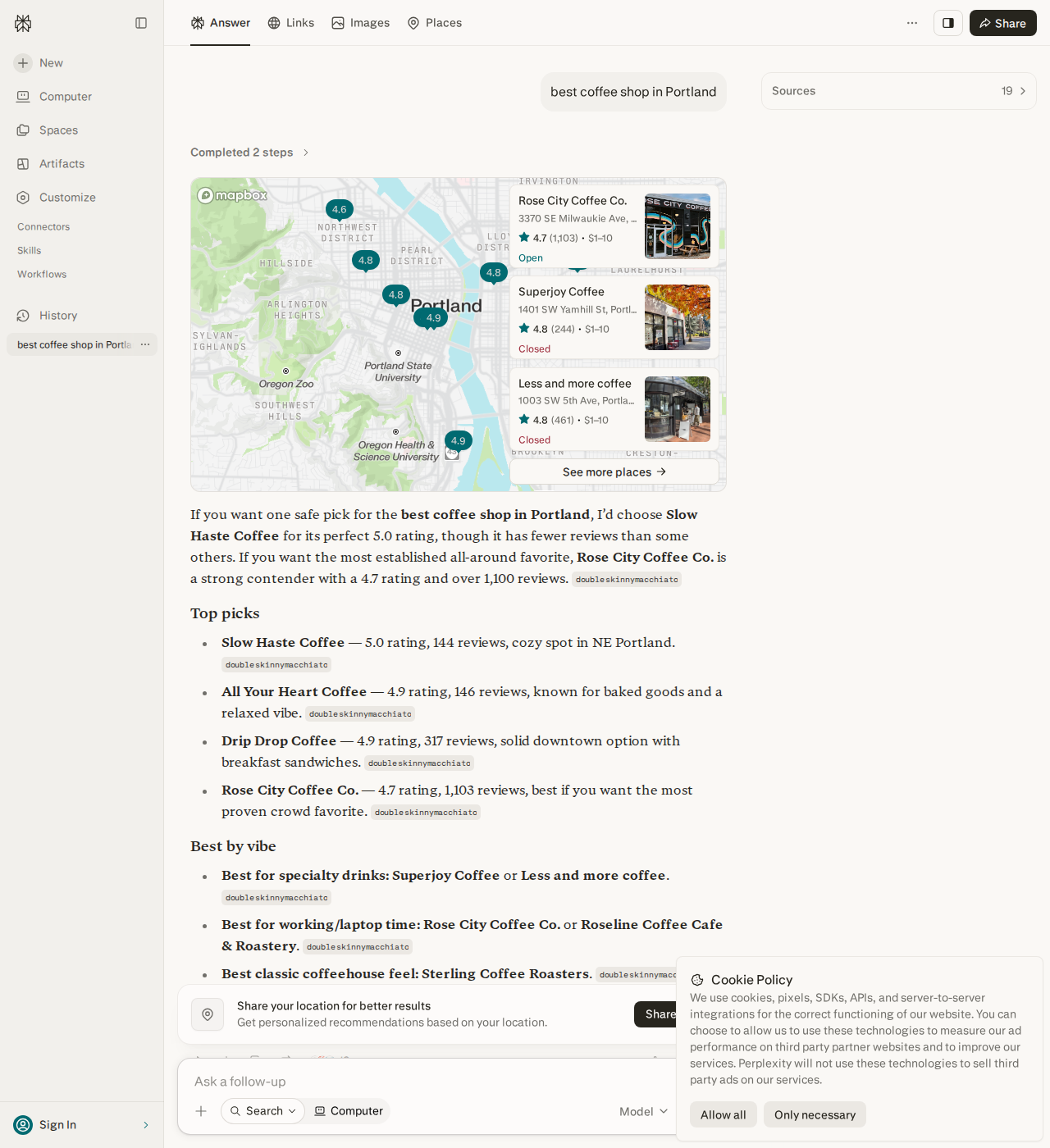Click the Perplexity logo icon
Viewport: 1050px width, 1148px height.
tap(23, 23)
